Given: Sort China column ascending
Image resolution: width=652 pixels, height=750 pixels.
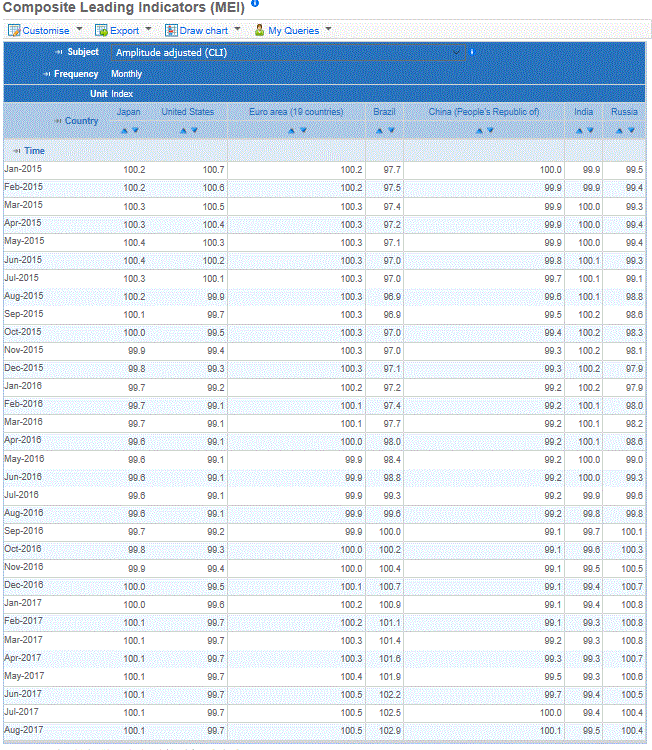Looking at the screenshot, I should coord(479,130).
